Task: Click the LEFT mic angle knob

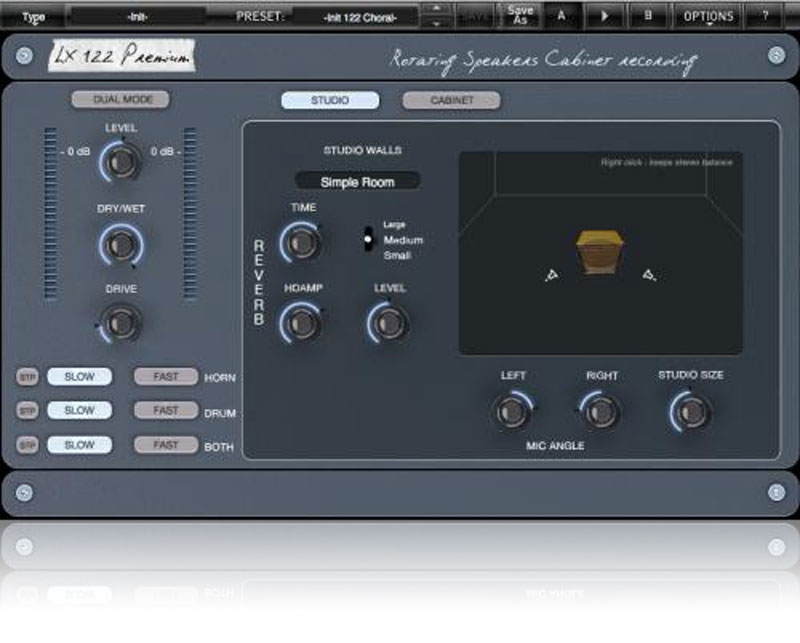Action: pos(513,410)
